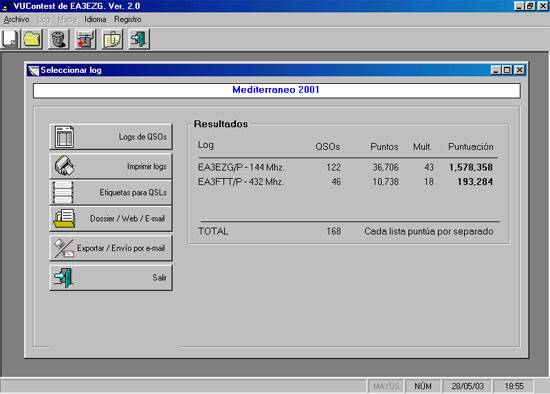Click the folder documents icon on Dossier
This screenshot has height=394, width=550.
point(64,219)
